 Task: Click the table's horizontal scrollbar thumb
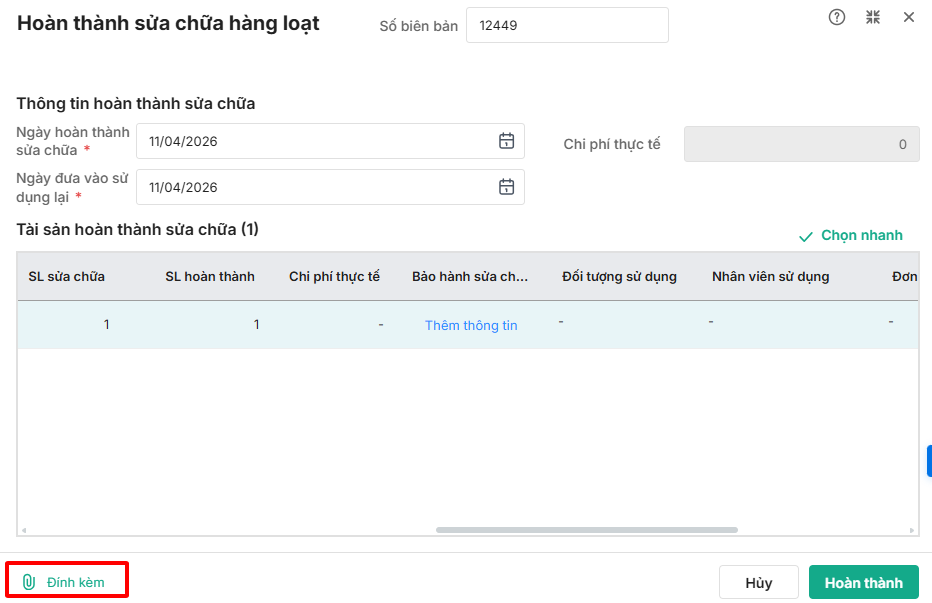point(586,530)
